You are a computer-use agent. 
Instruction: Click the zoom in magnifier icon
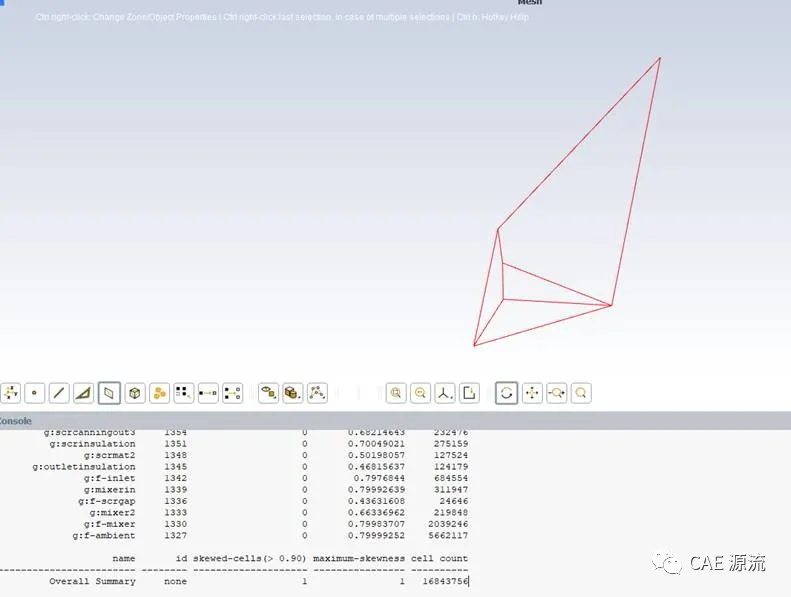pyautogui.click(x=396, y=393)
